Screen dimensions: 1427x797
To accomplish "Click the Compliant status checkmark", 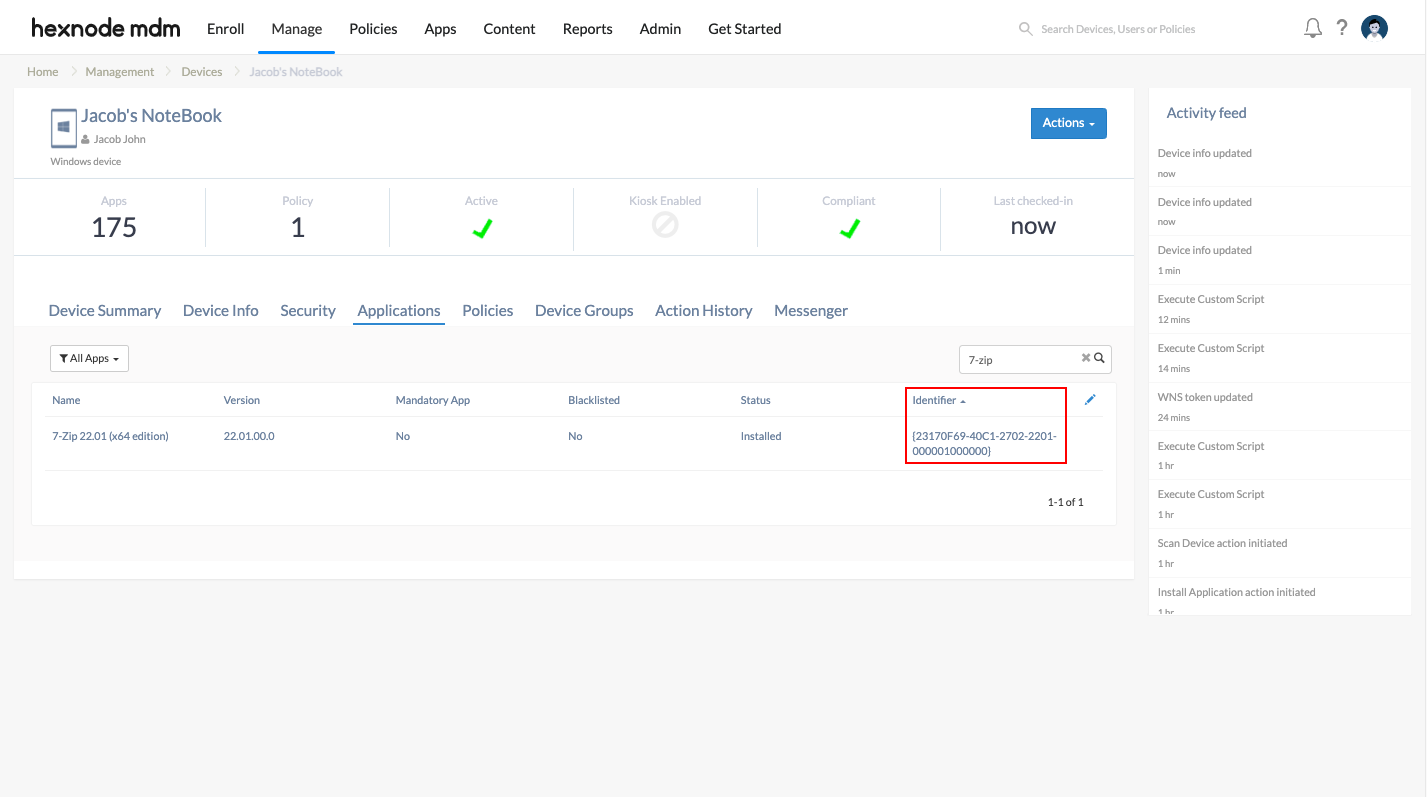I will [x=849, y=229].
